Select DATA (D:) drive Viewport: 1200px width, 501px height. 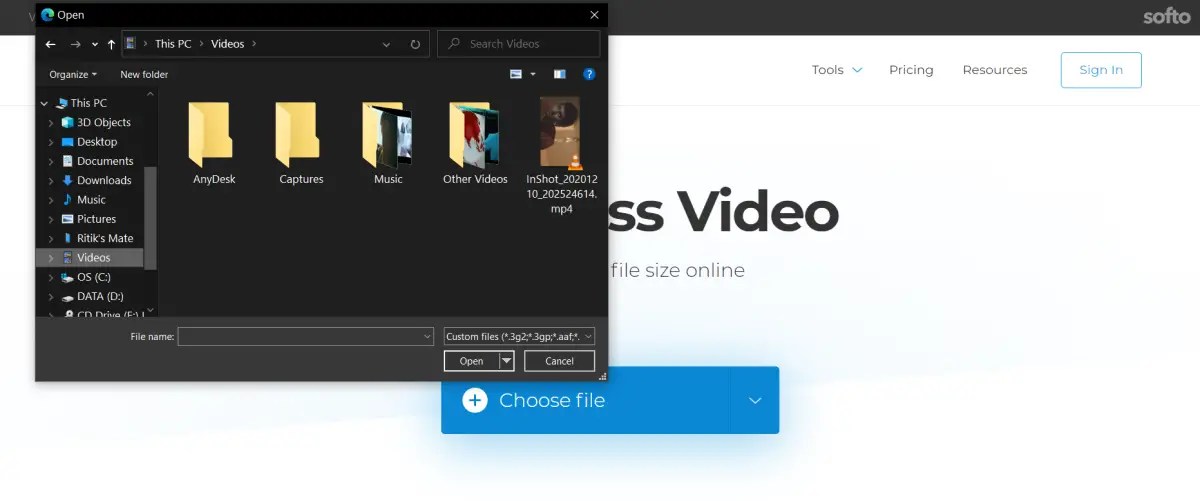[x=95, y=296]
